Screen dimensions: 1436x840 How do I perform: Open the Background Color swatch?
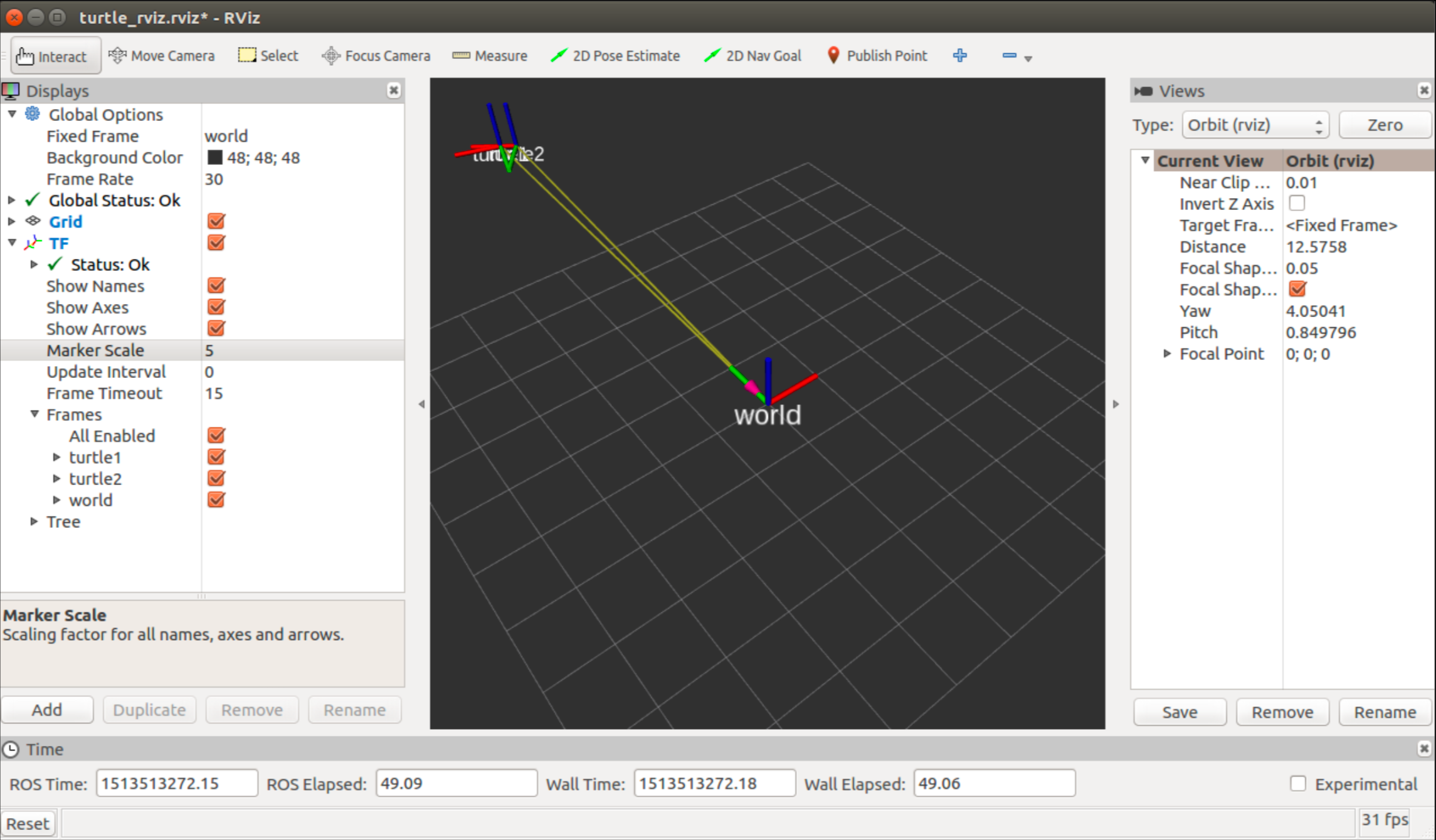point(214,157)
